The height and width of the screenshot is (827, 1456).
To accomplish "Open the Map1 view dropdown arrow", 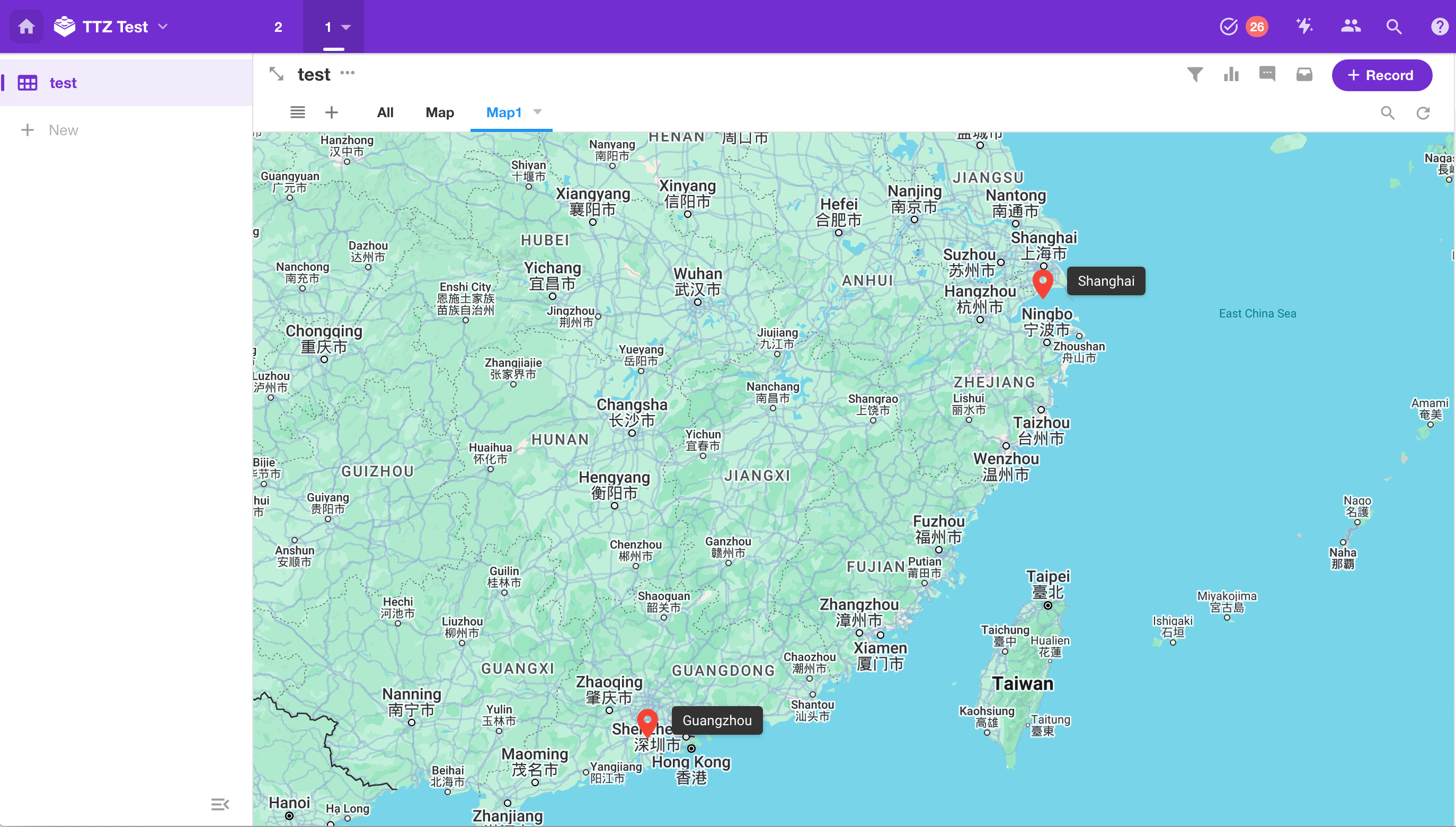I will (538, 112).
